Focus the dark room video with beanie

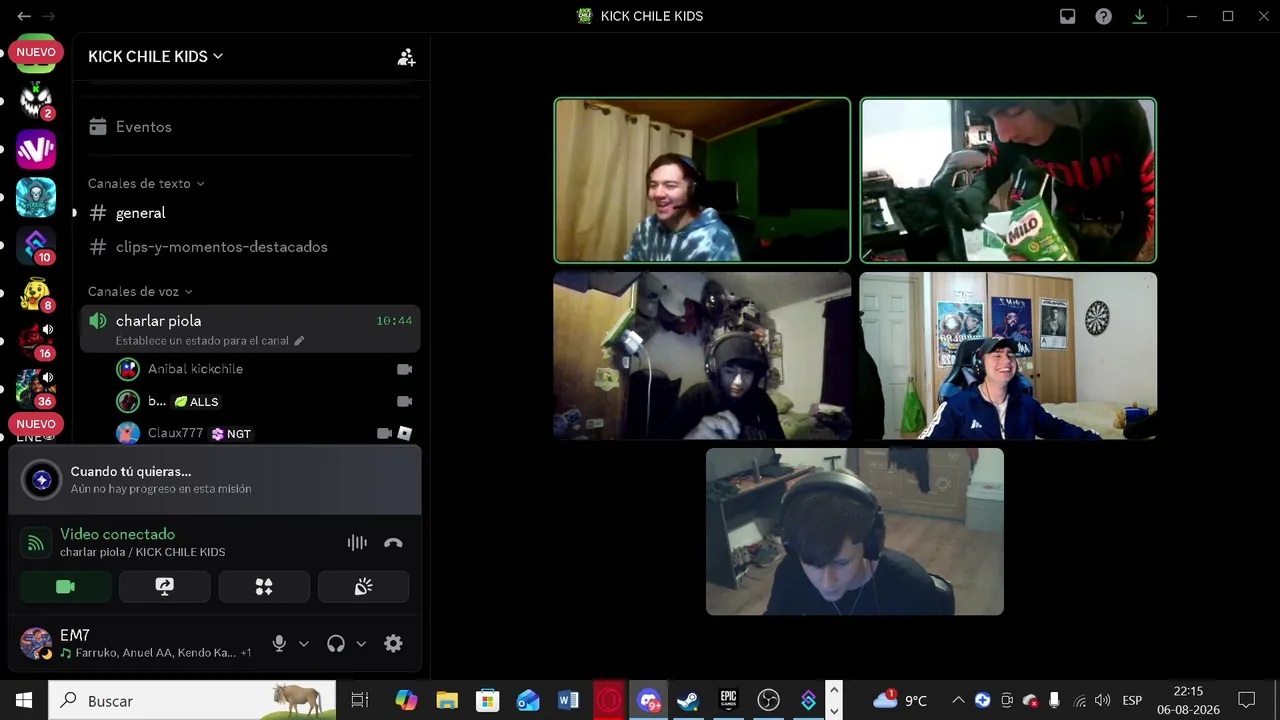point(702,356)
